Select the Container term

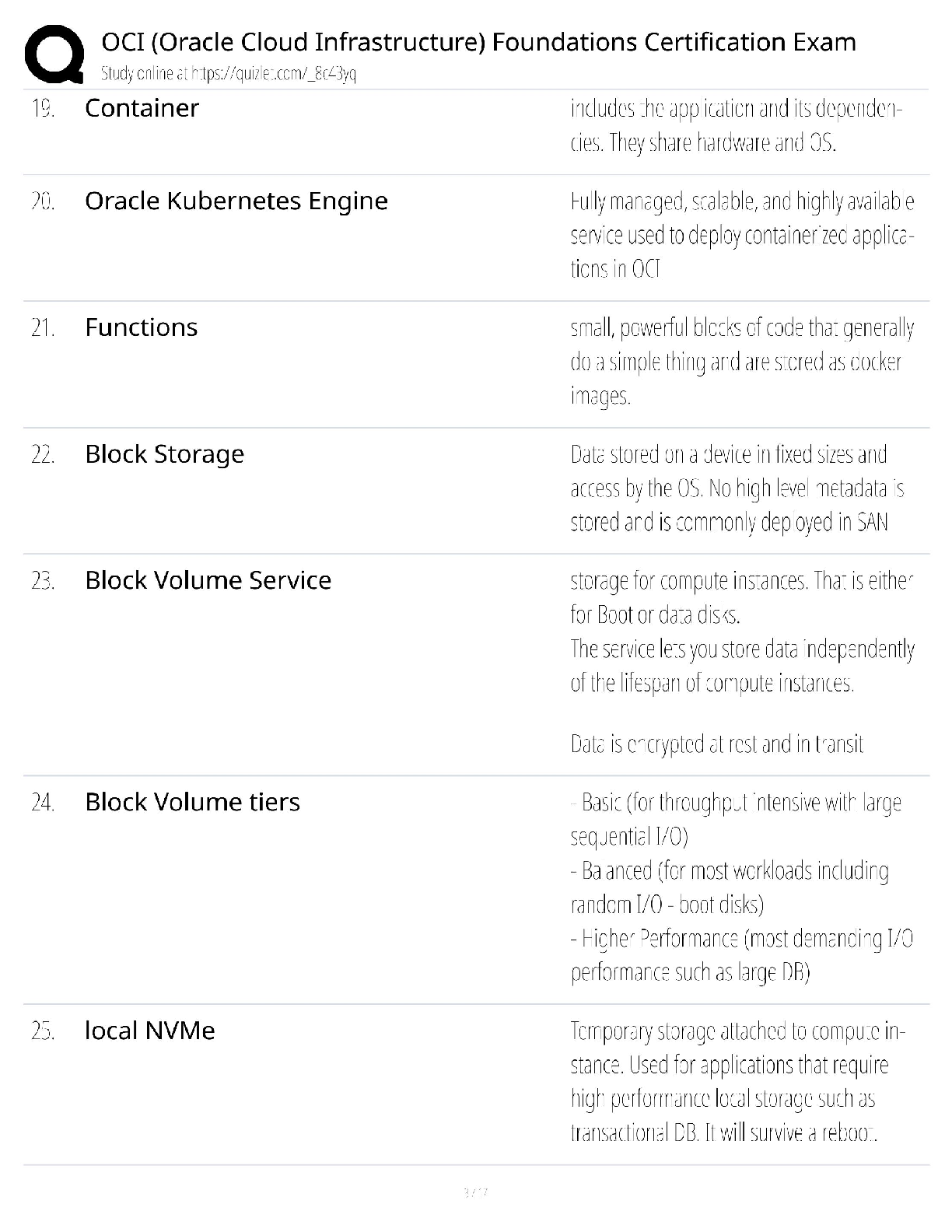click(x=142, y=108)
